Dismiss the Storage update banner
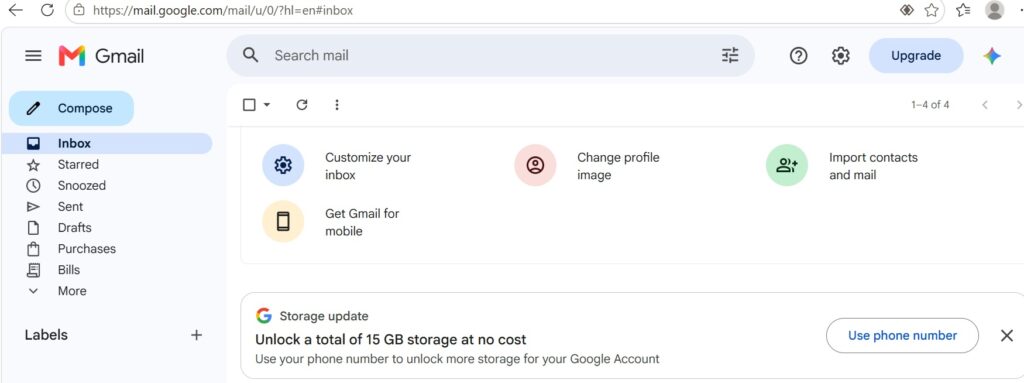The height and width of the screenshot is (383, 1024). click(1007, 336)
